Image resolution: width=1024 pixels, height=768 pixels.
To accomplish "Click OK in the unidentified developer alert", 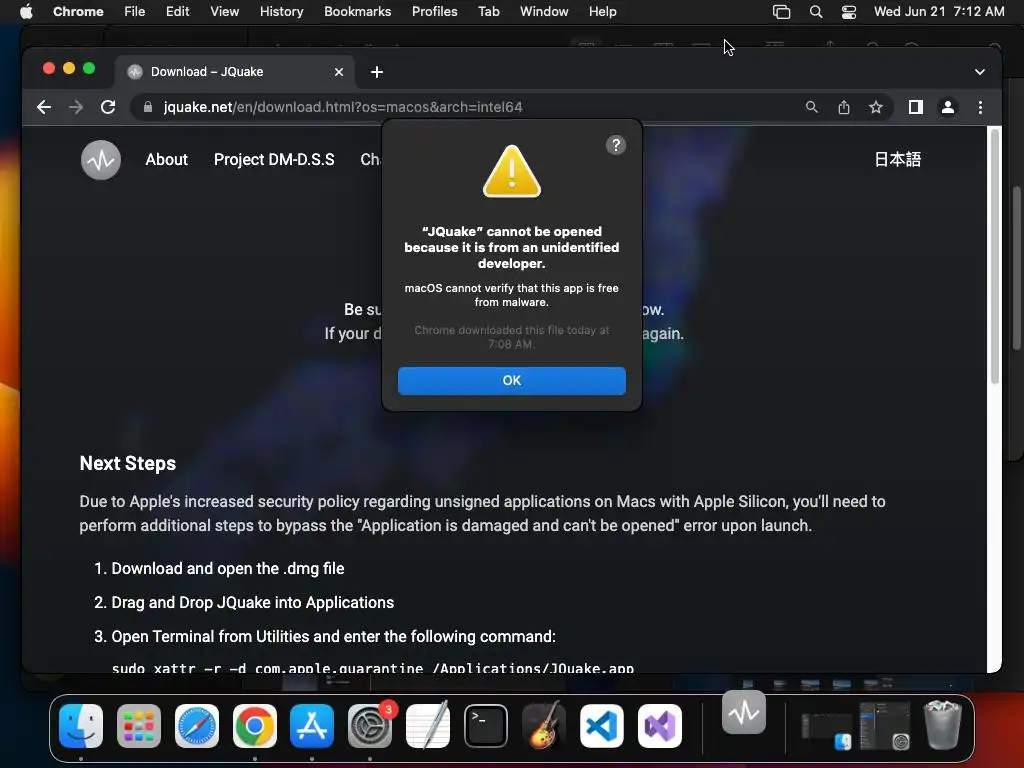I will (511, 381).
